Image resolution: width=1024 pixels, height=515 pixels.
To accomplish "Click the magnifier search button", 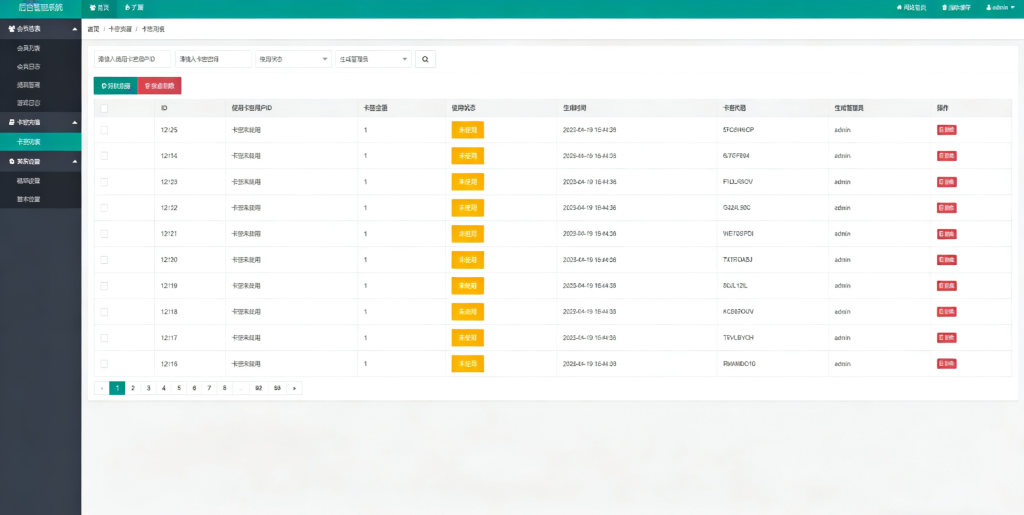I will click(425, 60).
